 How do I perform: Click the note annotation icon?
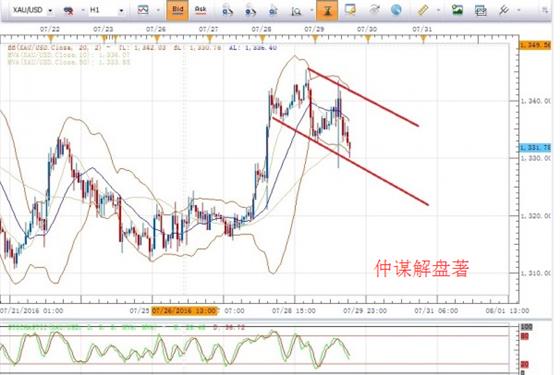[350, 10]
